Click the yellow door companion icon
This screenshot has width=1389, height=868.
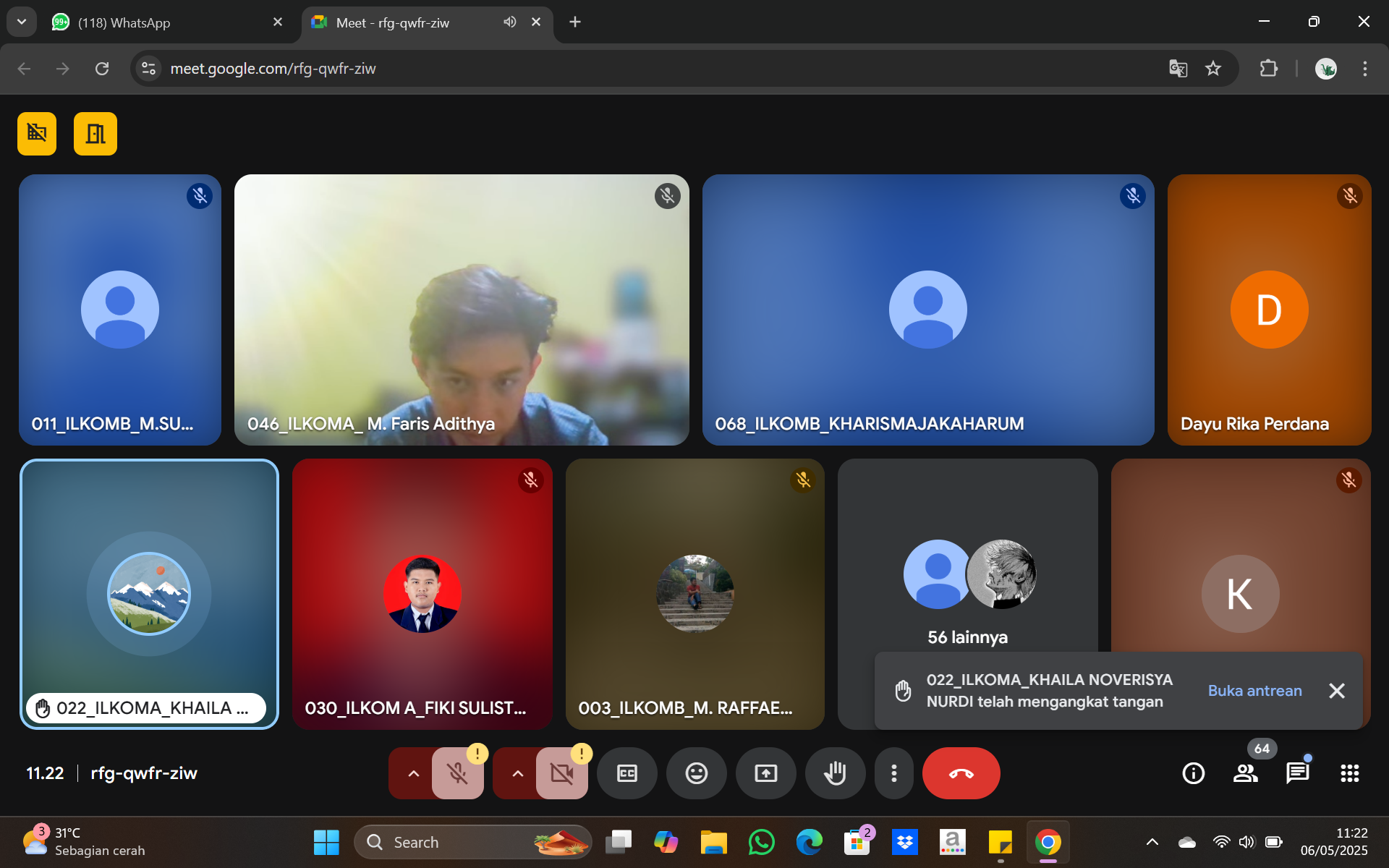[95, 134]
